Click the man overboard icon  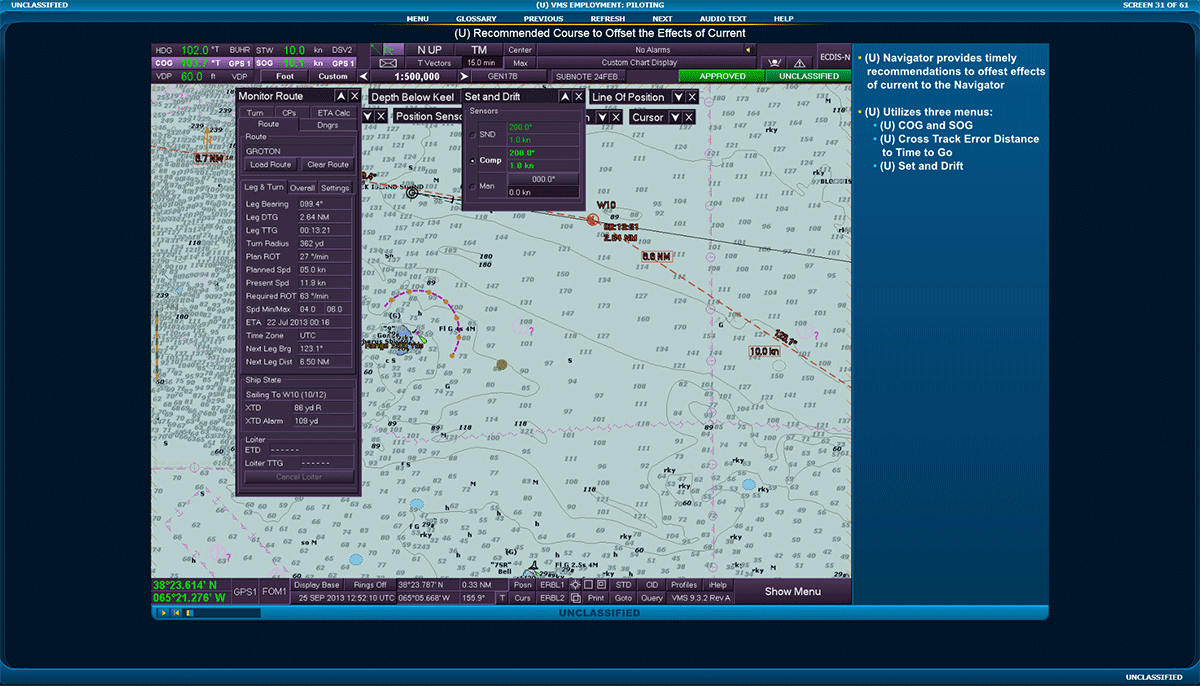[x=775, y=63]
